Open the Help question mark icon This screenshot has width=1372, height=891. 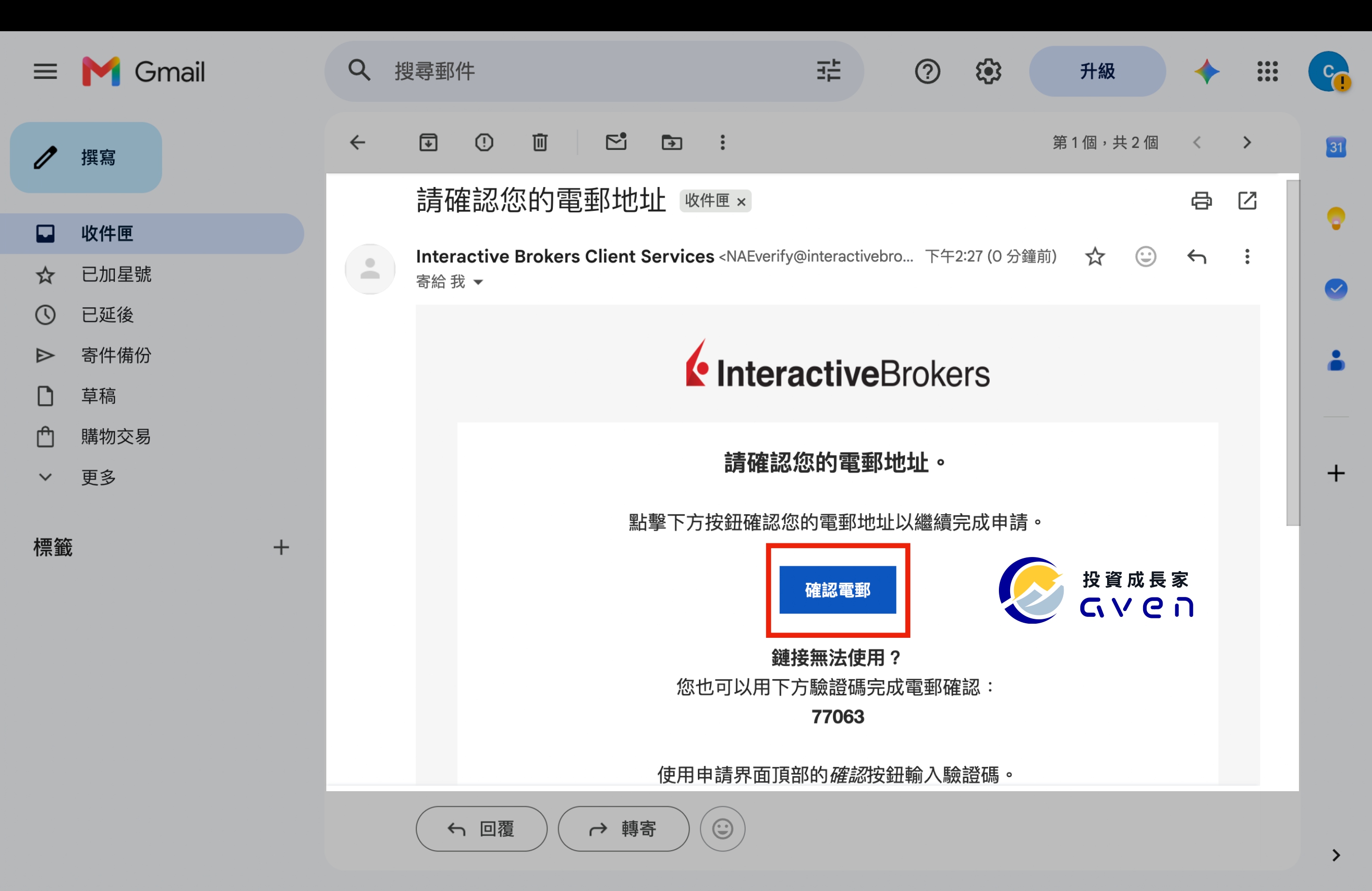pyautogui.click(x=927, y=72)
